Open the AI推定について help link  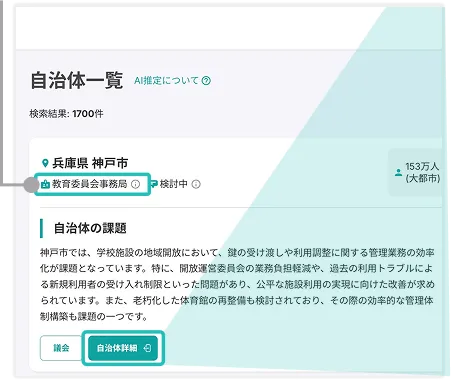coord(172,80)
